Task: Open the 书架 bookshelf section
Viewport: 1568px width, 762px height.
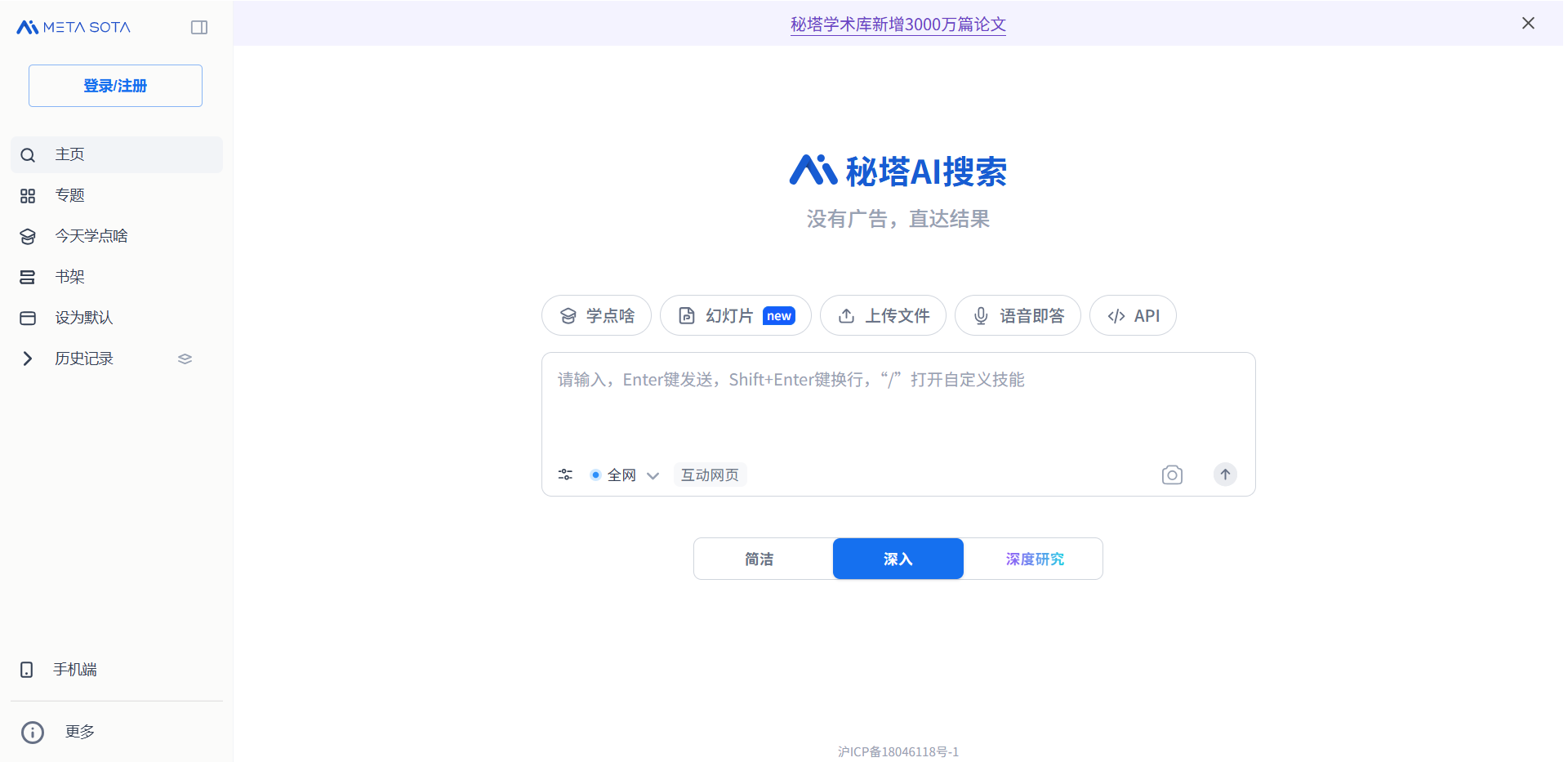Action: coord(69,277)
